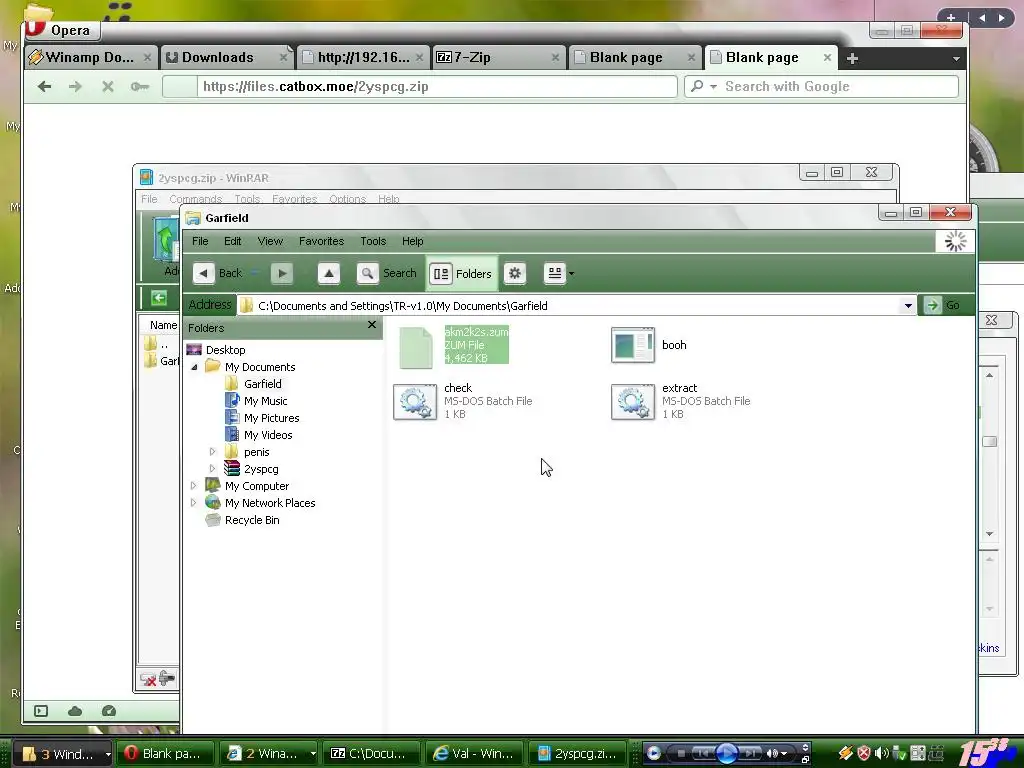Screen dimensions: 1024x768
Task: Select the check batch file icon
Action: 415,402
